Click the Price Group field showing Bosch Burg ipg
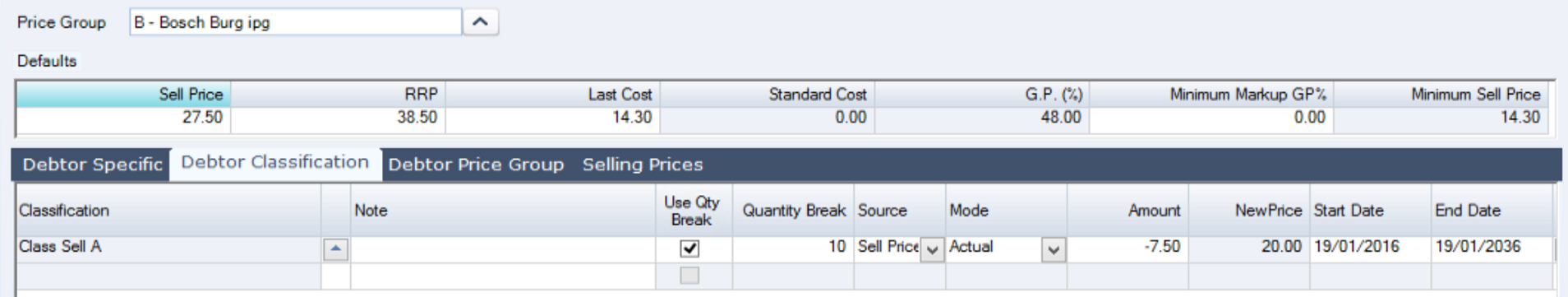 296,22
